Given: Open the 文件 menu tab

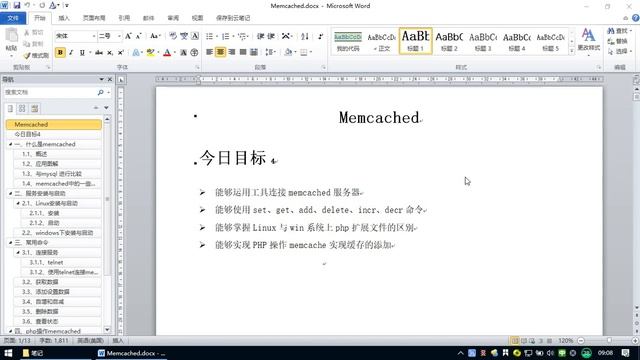Looking at the screenshot, I should click(13, 18).
